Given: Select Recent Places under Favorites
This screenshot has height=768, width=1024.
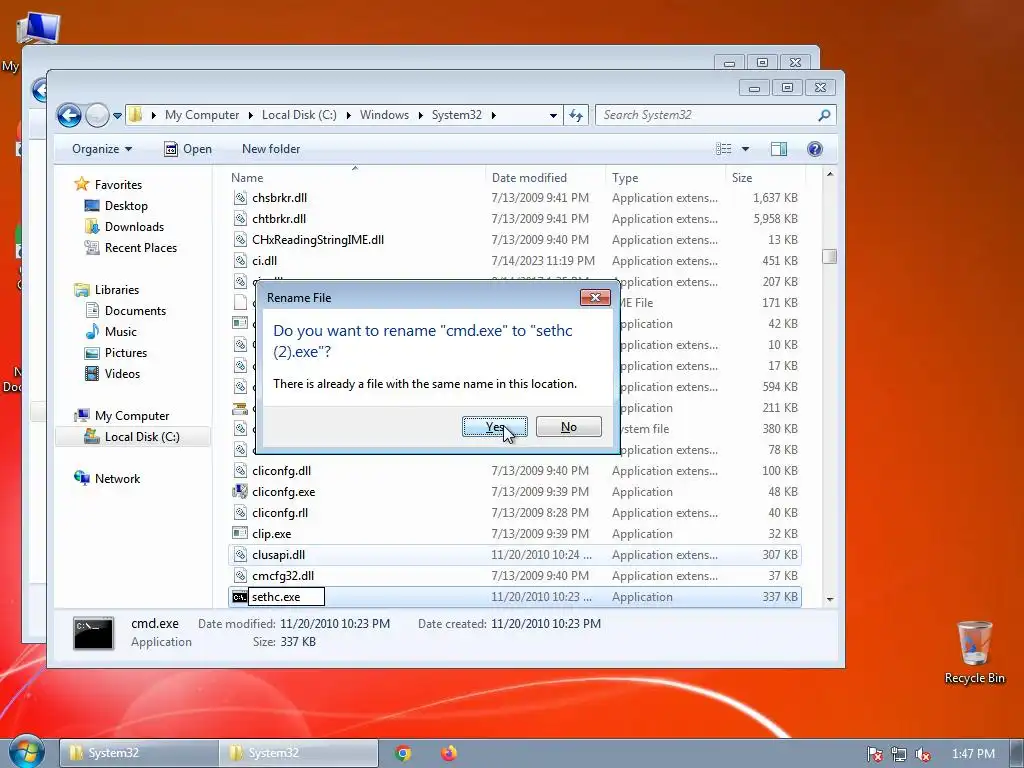Looking at the screenshot, I should click(140, 248).
